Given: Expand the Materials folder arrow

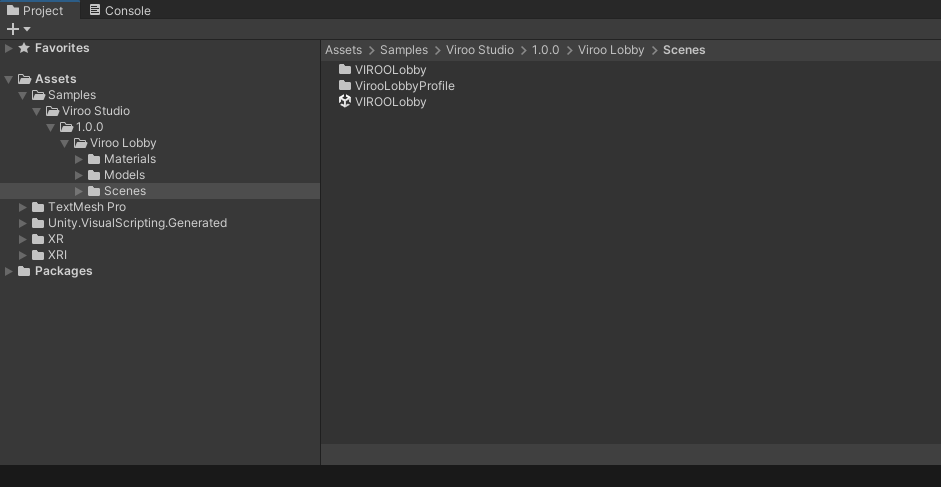Looking at the screenshot, I should click(79, 159).
